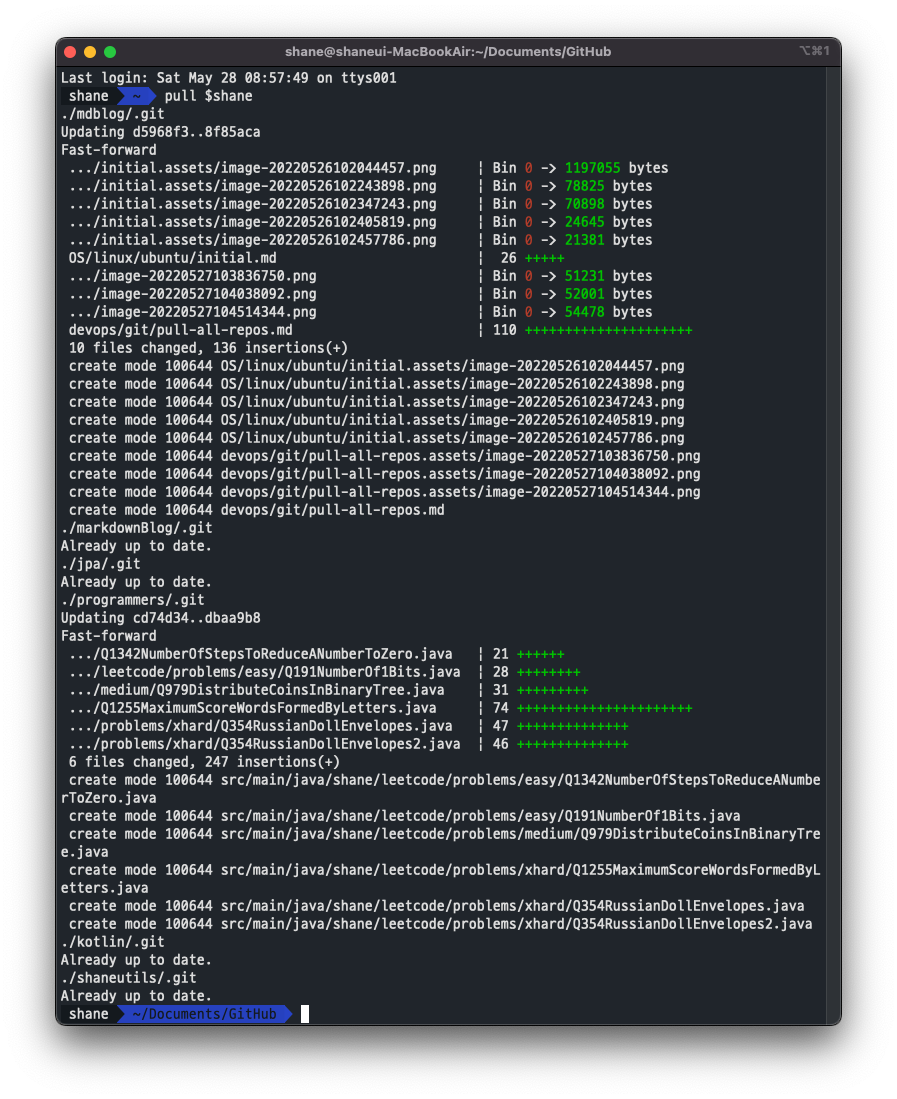The image size is (897, 1099).
Task: Click create mode line for xhard/Q354RussianDollEnvelopes.java
Action: [x=437, y=906]
